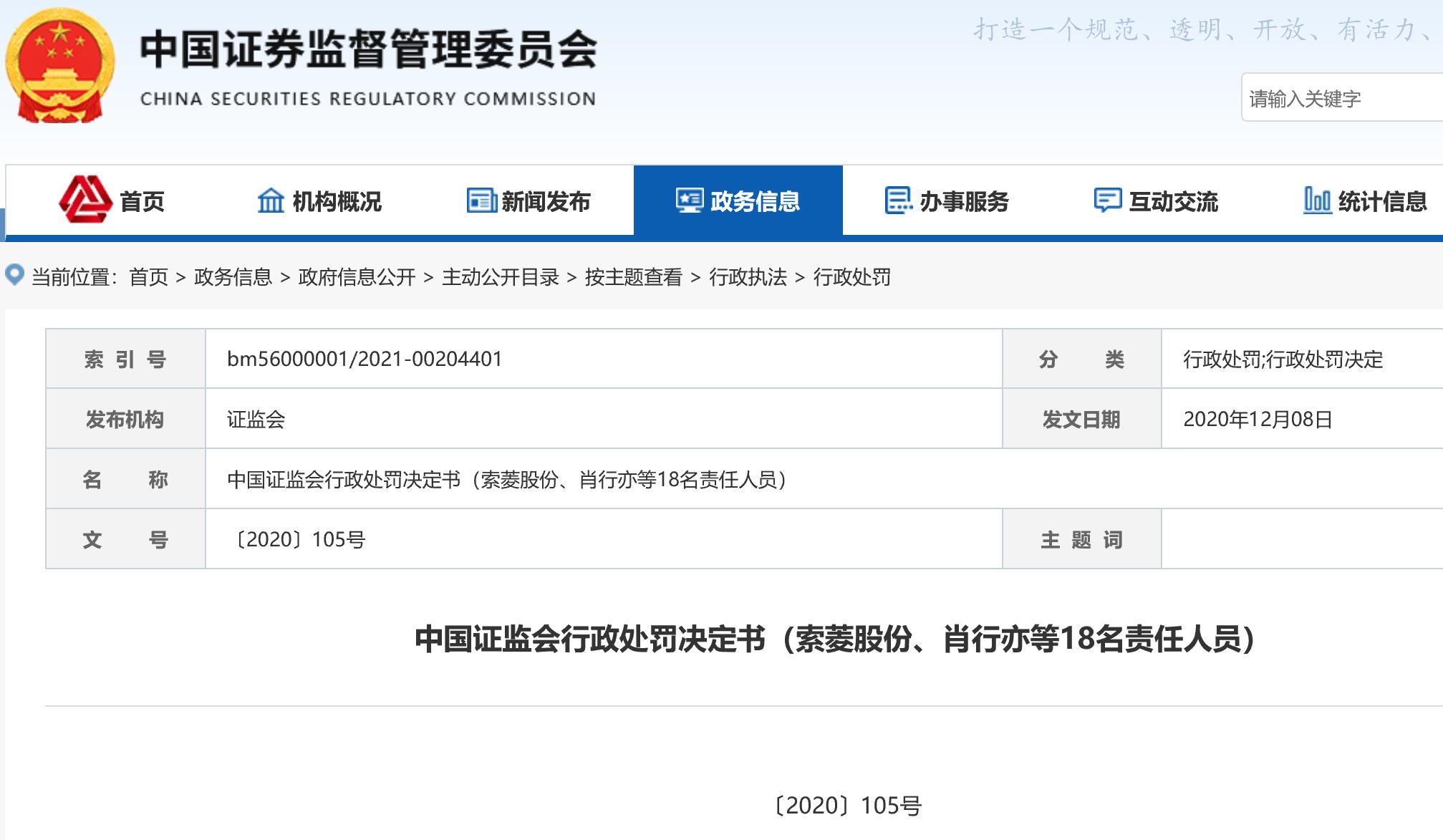
Task: Click the location pin icon before 当前位置
Action: (15, 275)
